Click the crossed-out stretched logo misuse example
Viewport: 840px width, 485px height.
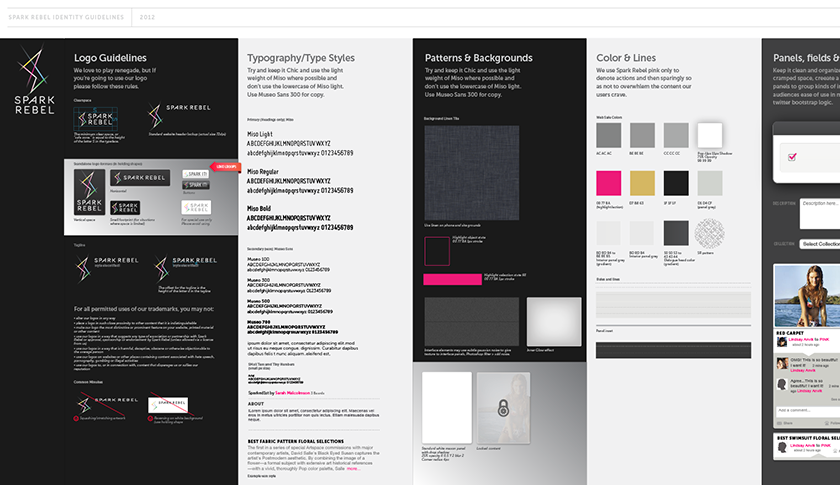point(108,403)
